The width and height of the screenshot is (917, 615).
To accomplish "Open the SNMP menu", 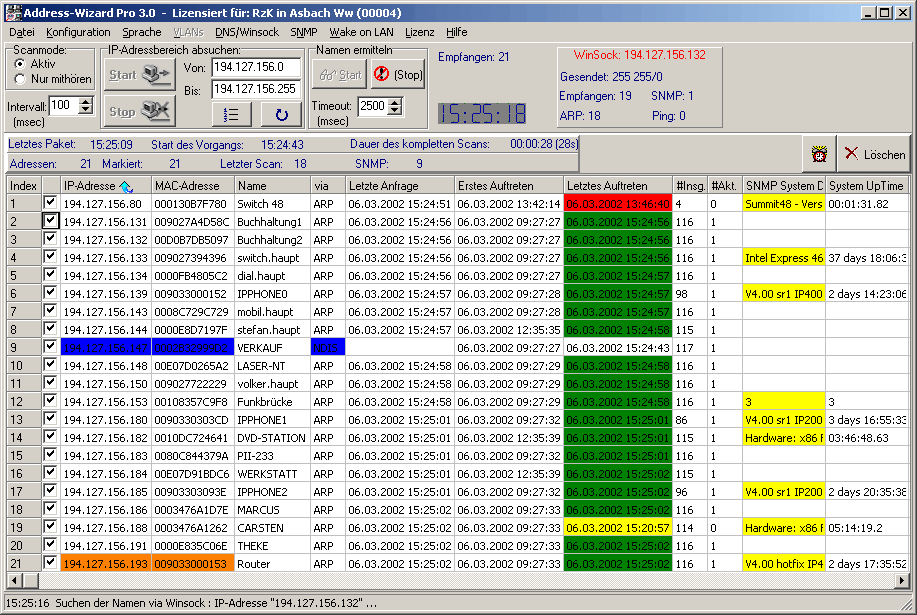I will (304, 32).
